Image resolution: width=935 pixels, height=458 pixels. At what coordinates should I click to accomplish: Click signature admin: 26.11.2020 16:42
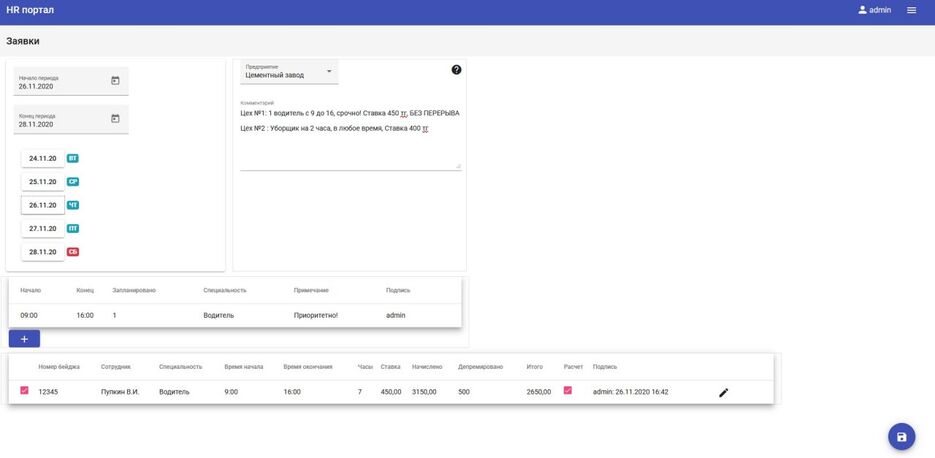click(631, 392)
